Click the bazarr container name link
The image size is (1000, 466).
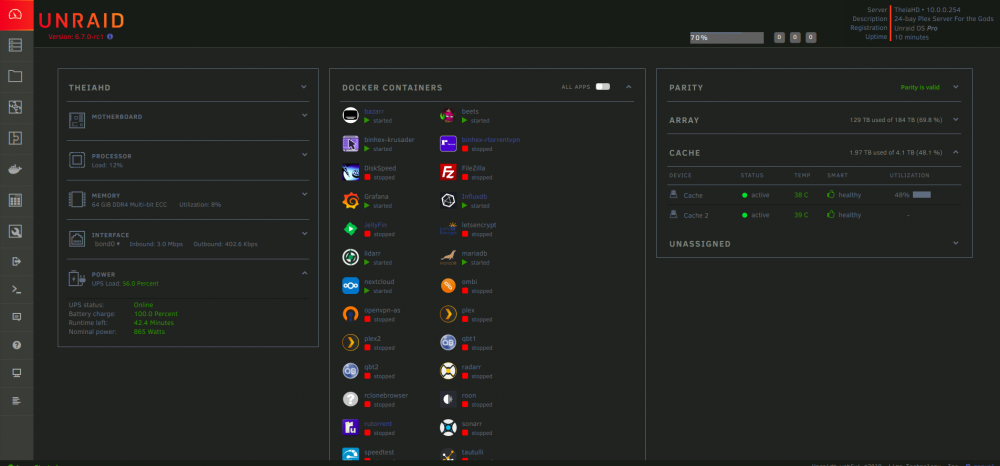click(374, 112)
